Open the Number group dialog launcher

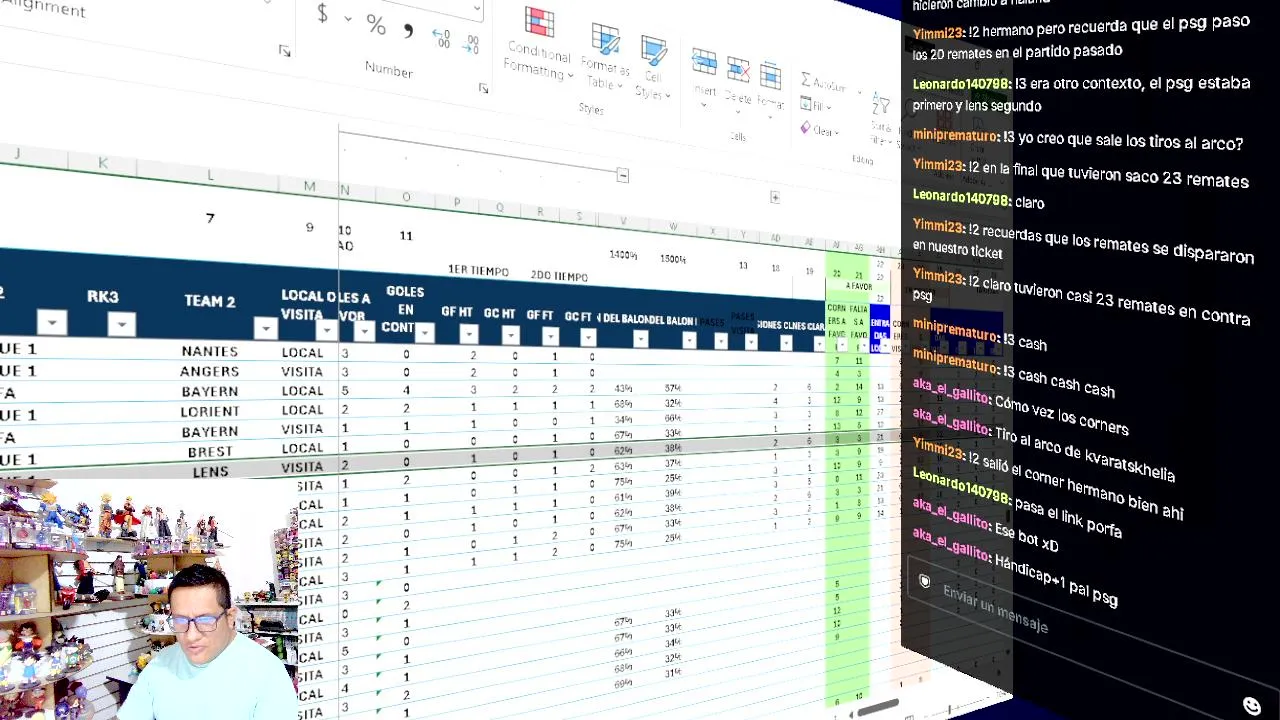coord(483,88)
